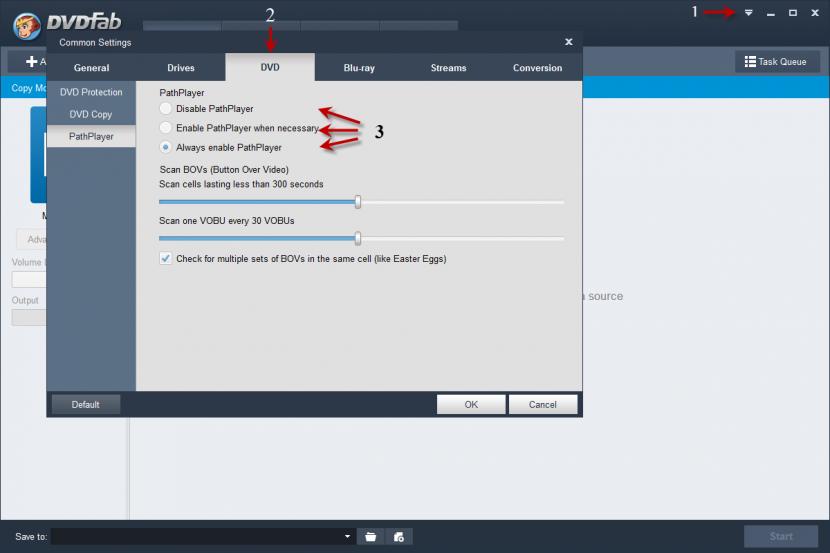Click the scan cells seconds slider handle
The height and width of the screenshot is (553, 830).
(x=358, y=202)
